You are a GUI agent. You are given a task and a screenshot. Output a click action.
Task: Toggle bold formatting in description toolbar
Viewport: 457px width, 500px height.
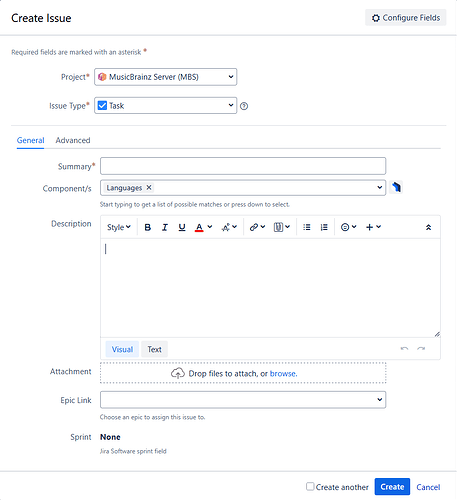pos(147,227)
